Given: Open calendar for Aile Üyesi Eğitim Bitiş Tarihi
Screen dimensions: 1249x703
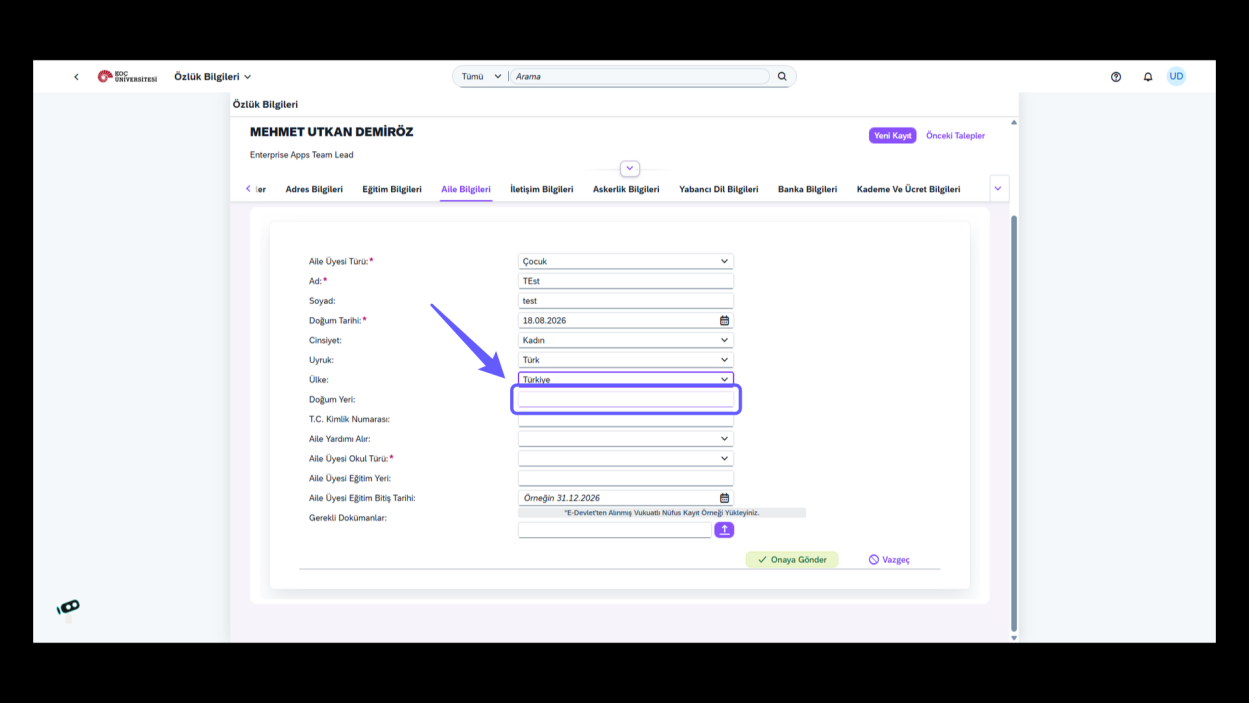Looking at the screenshot, I should click(x=725, y=498).
